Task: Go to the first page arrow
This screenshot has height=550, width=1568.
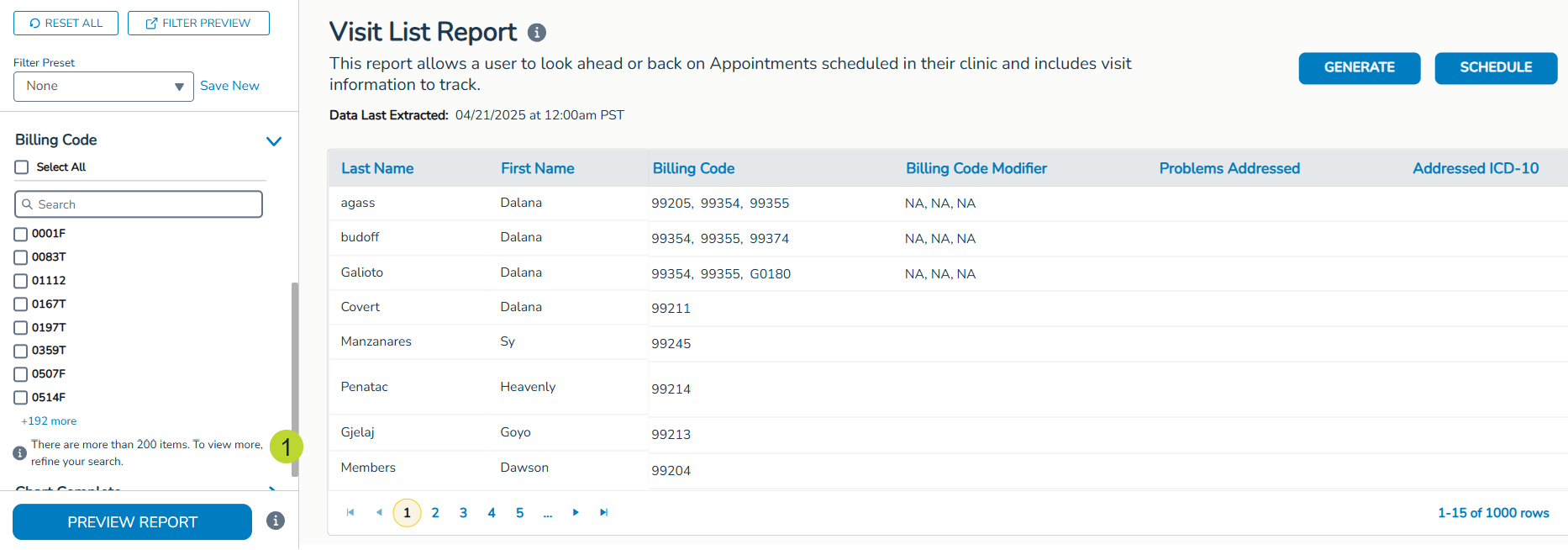Action: coord(350,512)
